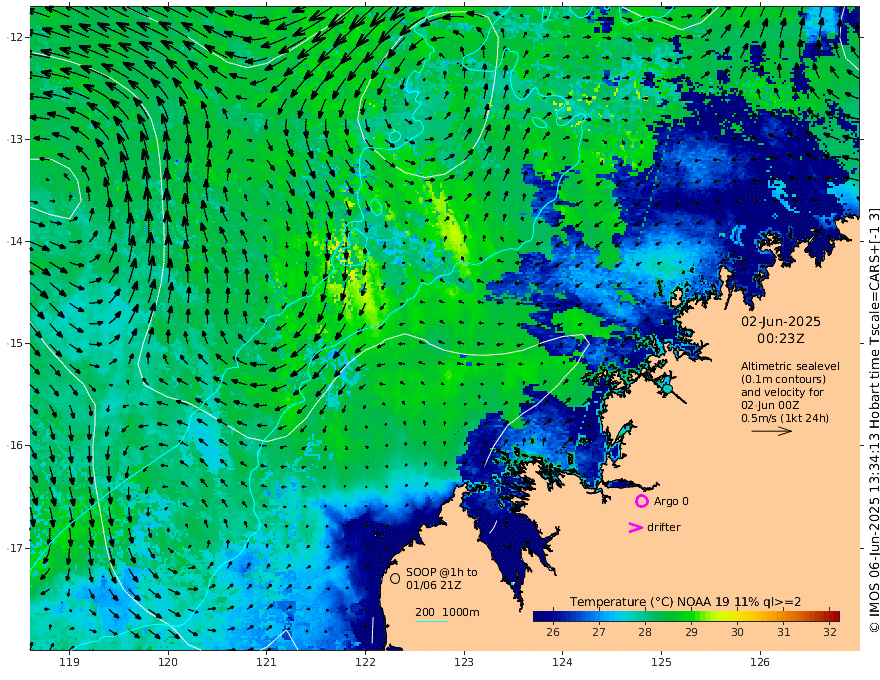
Task: Click the vertical IMOS copyright timestamp text
Action: 873,420
